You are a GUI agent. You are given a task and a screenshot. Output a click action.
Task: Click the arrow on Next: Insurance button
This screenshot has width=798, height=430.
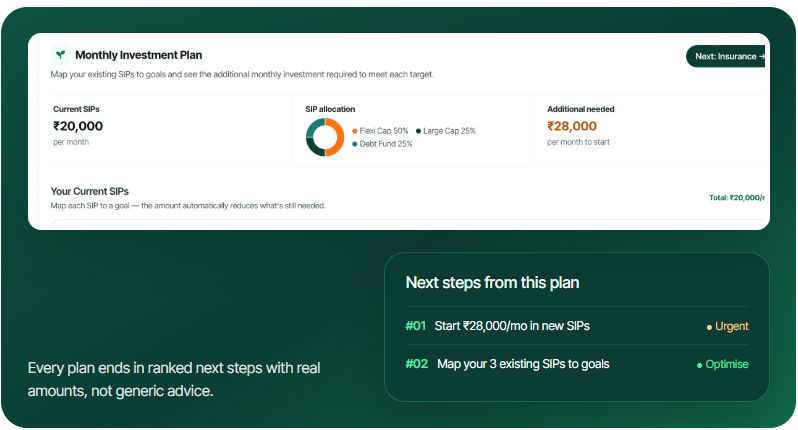tap(761, 56)
